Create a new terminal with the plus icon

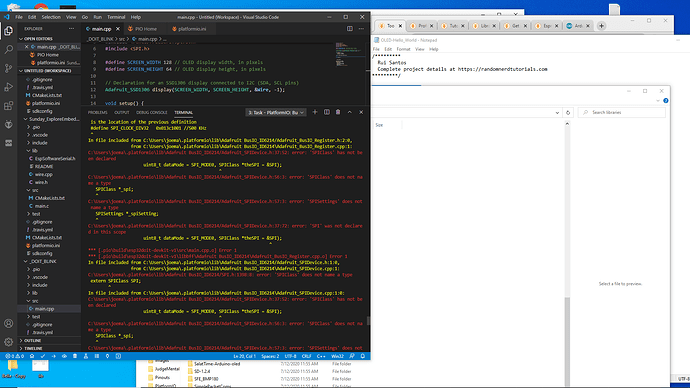pyautogui.click(x=315, y=112)
